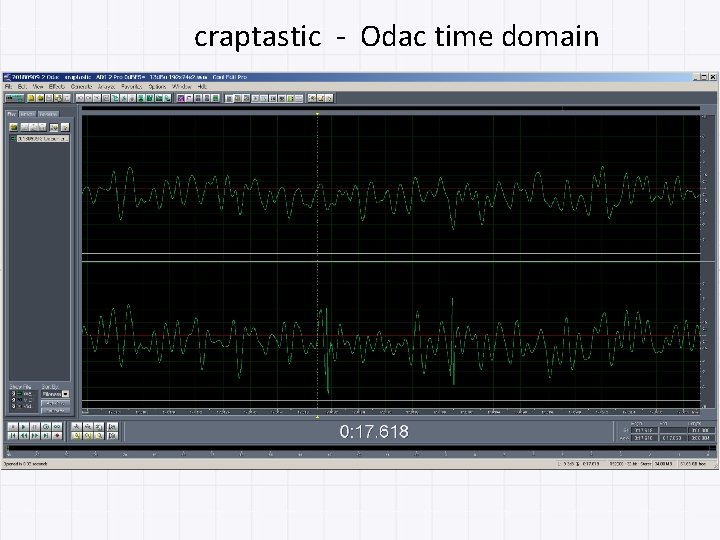Enable Play Looped infinity button
Image resolution: width=720 pixels, height=540 pixels.
(57, 427)
